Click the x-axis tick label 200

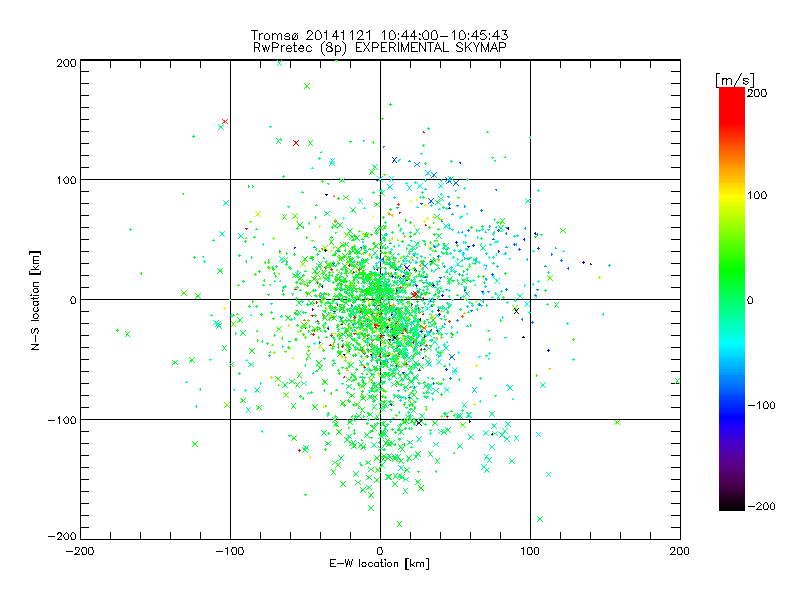pyautogui.click(x=680, y=551)
